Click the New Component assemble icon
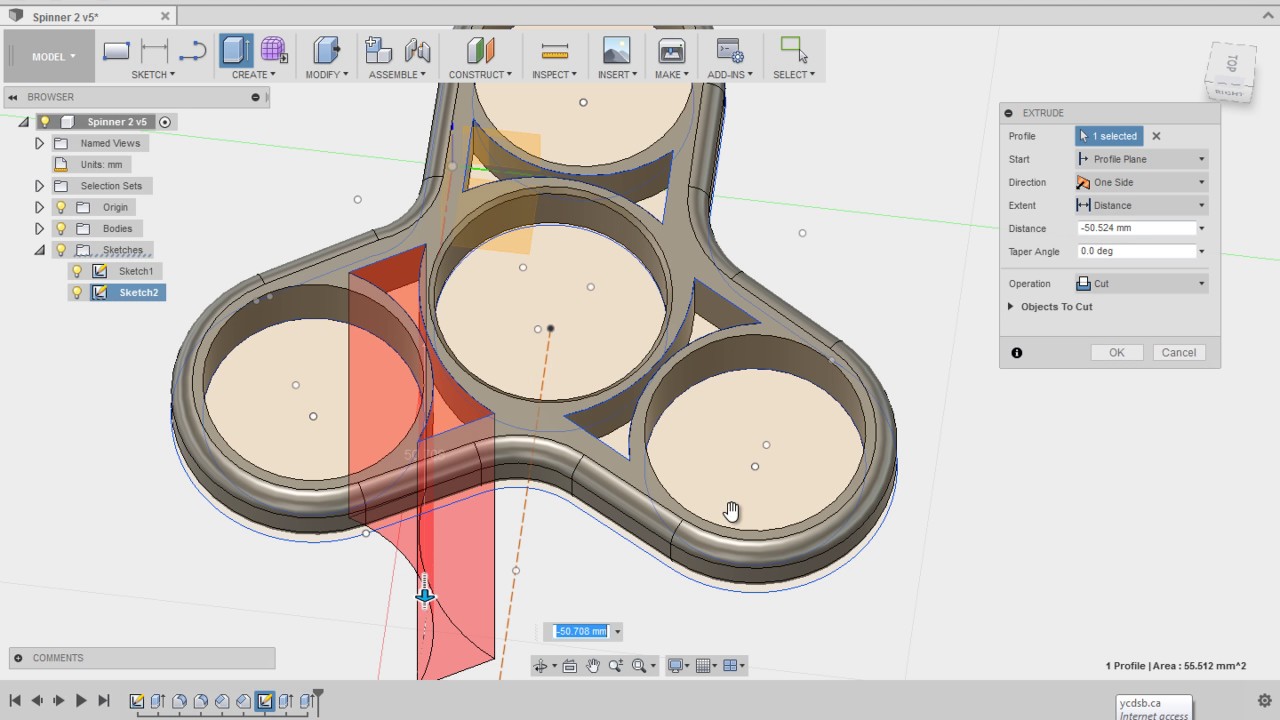This screenshot has width=1280, height=720. [x=378, y=50]
